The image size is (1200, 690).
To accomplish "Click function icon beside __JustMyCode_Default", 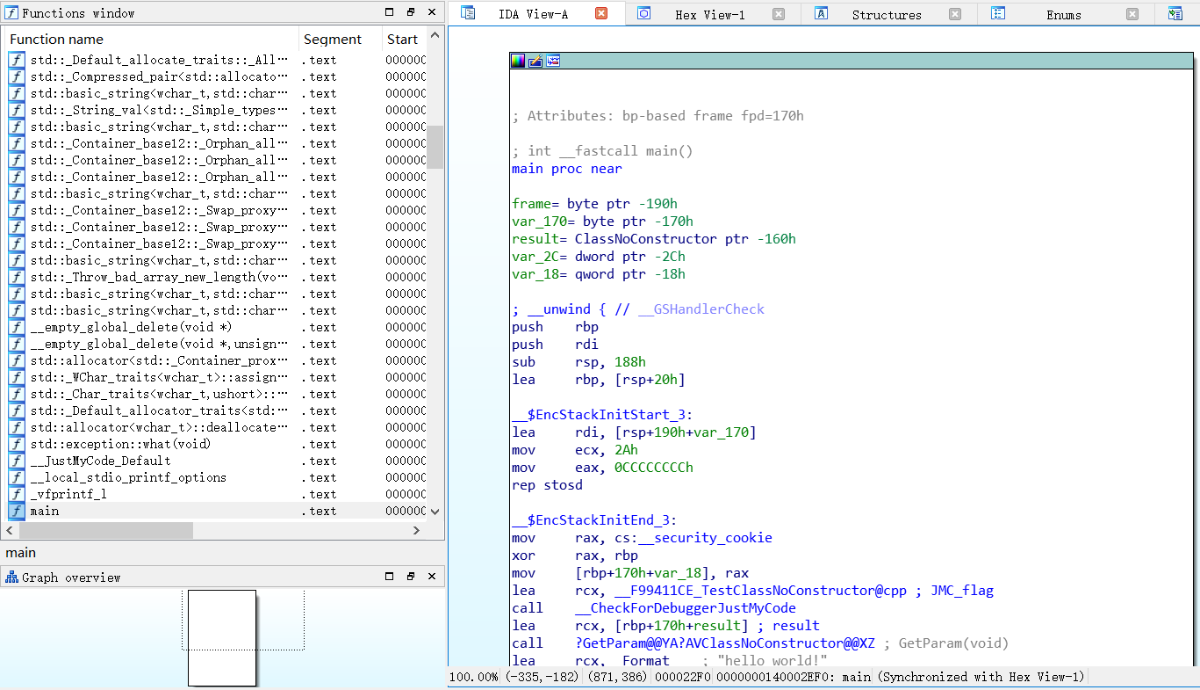I will tap(16, 461).
